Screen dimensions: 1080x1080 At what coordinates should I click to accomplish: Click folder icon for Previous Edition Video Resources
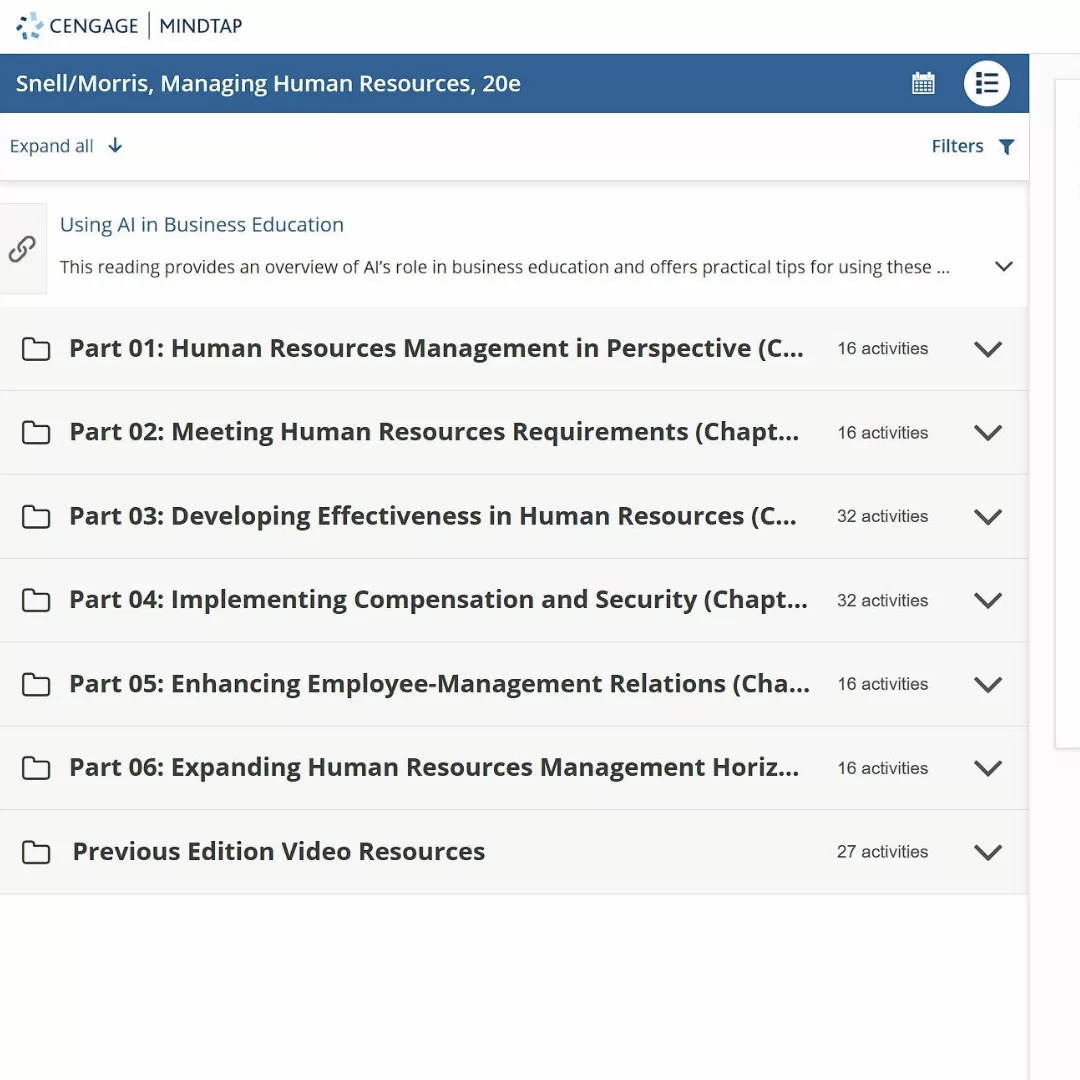pyautogui.click(x=36, y=852)
